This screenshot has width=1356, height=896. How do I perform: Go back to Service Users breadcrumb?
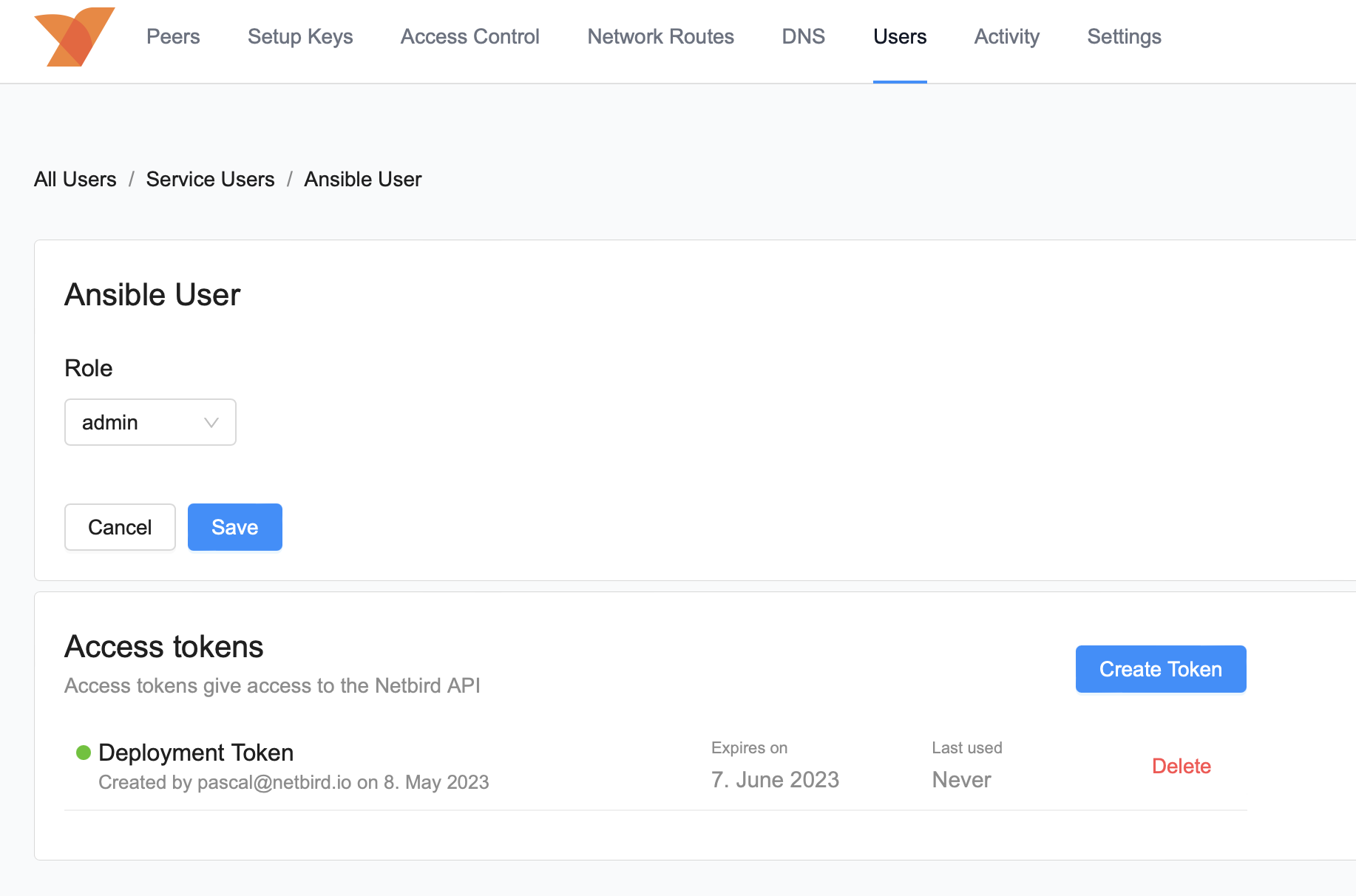tap(210, 180)
